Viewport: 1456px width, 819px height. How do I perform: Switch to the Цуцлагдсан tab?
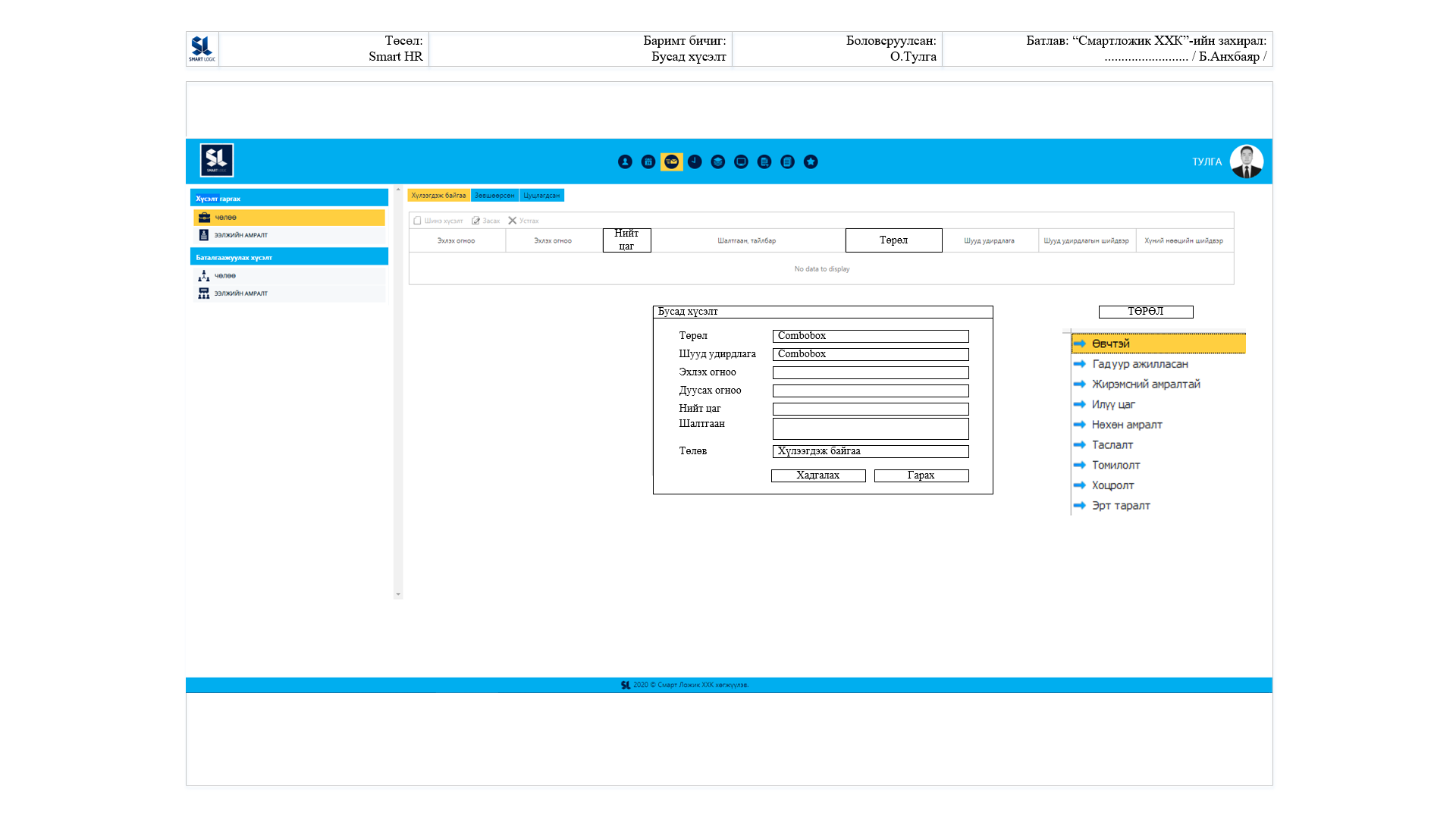[x=541, y=196]
